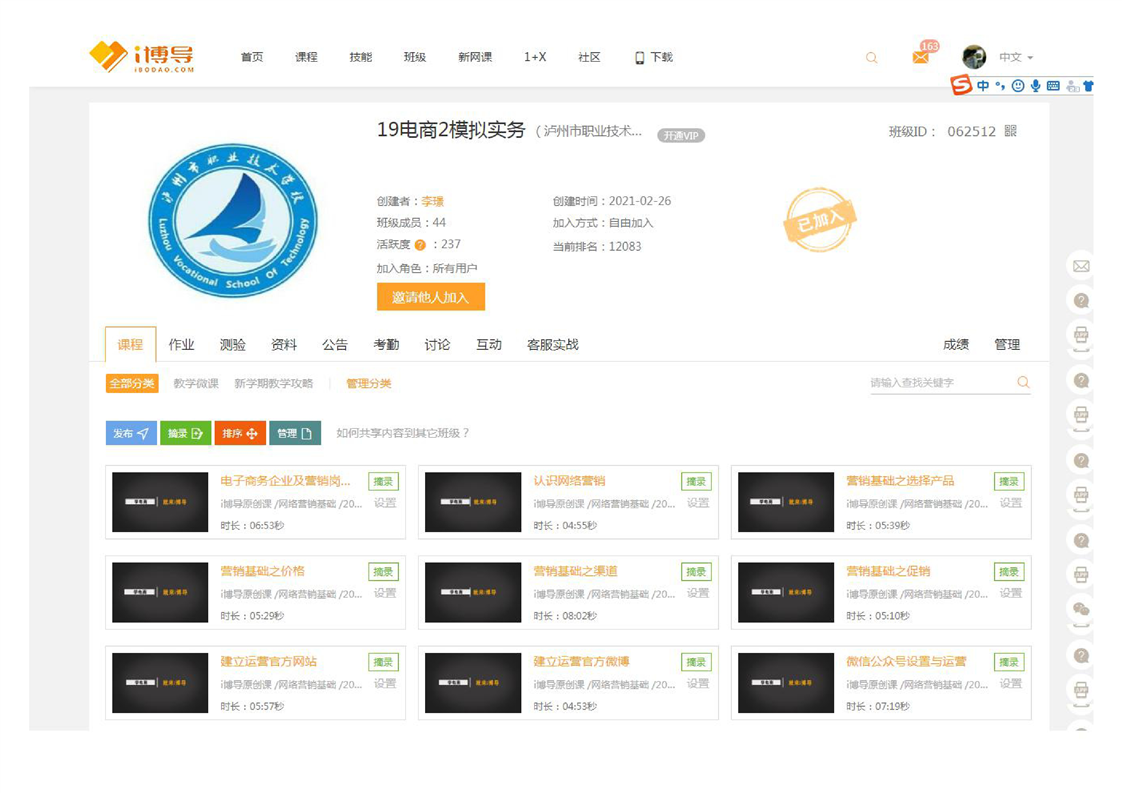The height and width of the screenshot is (793, 1122).
Task: Click the search magnifier in the top navbar
Action: click(x=871, y=58)
